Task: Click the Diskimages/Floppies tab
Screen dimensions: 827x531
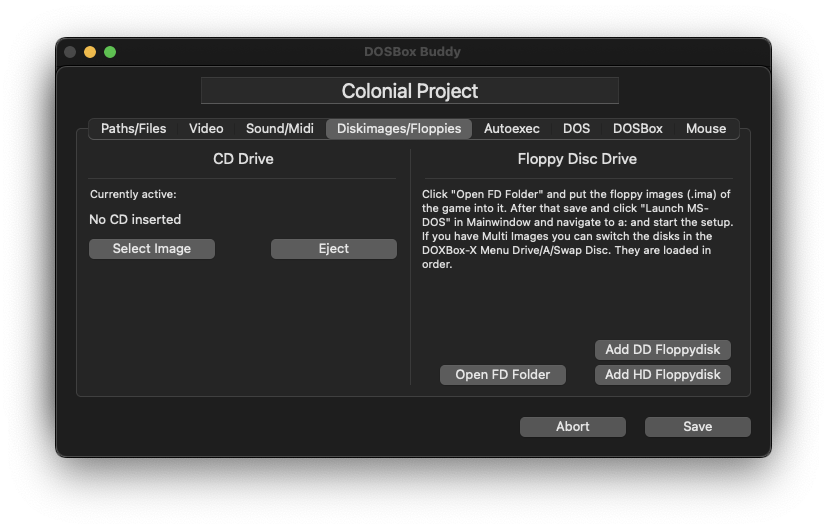Action: [399, 129]
